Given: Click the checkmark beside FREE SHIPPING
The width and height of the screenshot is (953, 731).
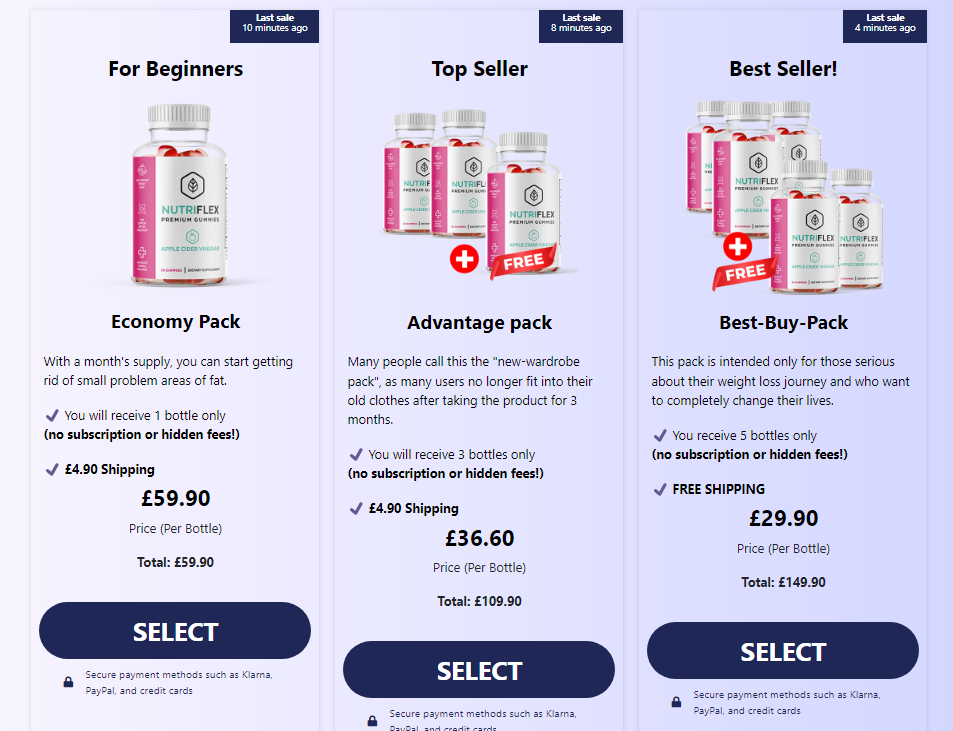Looking at the screenshot, I should (x=660, y=489).
